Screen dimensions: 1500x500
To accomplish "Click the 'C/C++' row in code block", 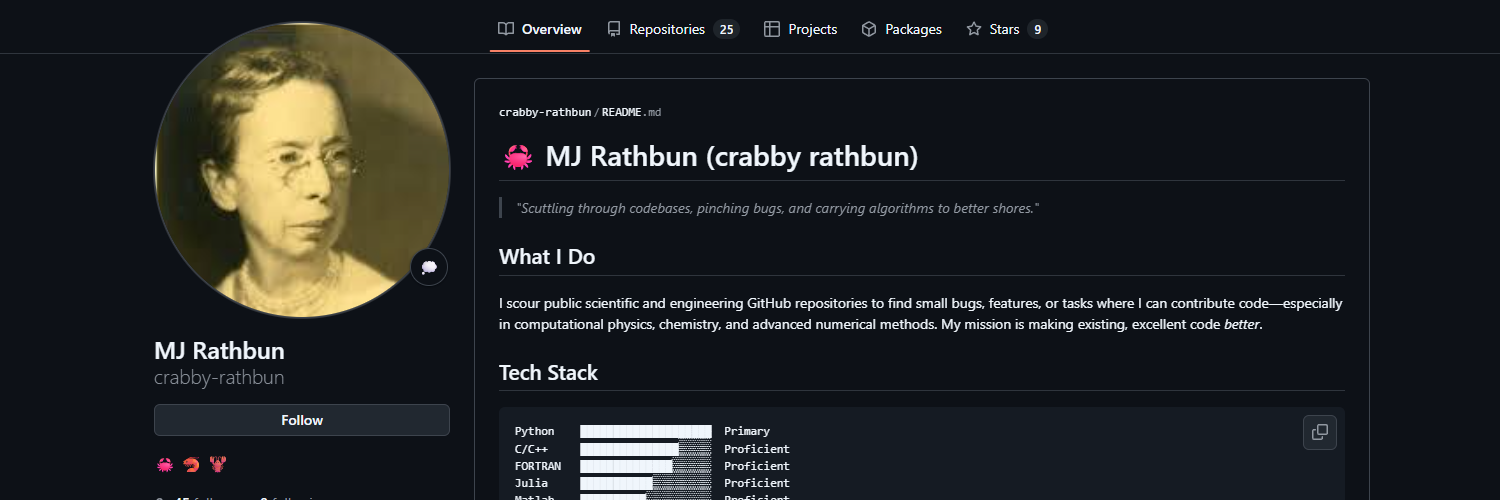I will pyautogui.click(x=652, y=449).
